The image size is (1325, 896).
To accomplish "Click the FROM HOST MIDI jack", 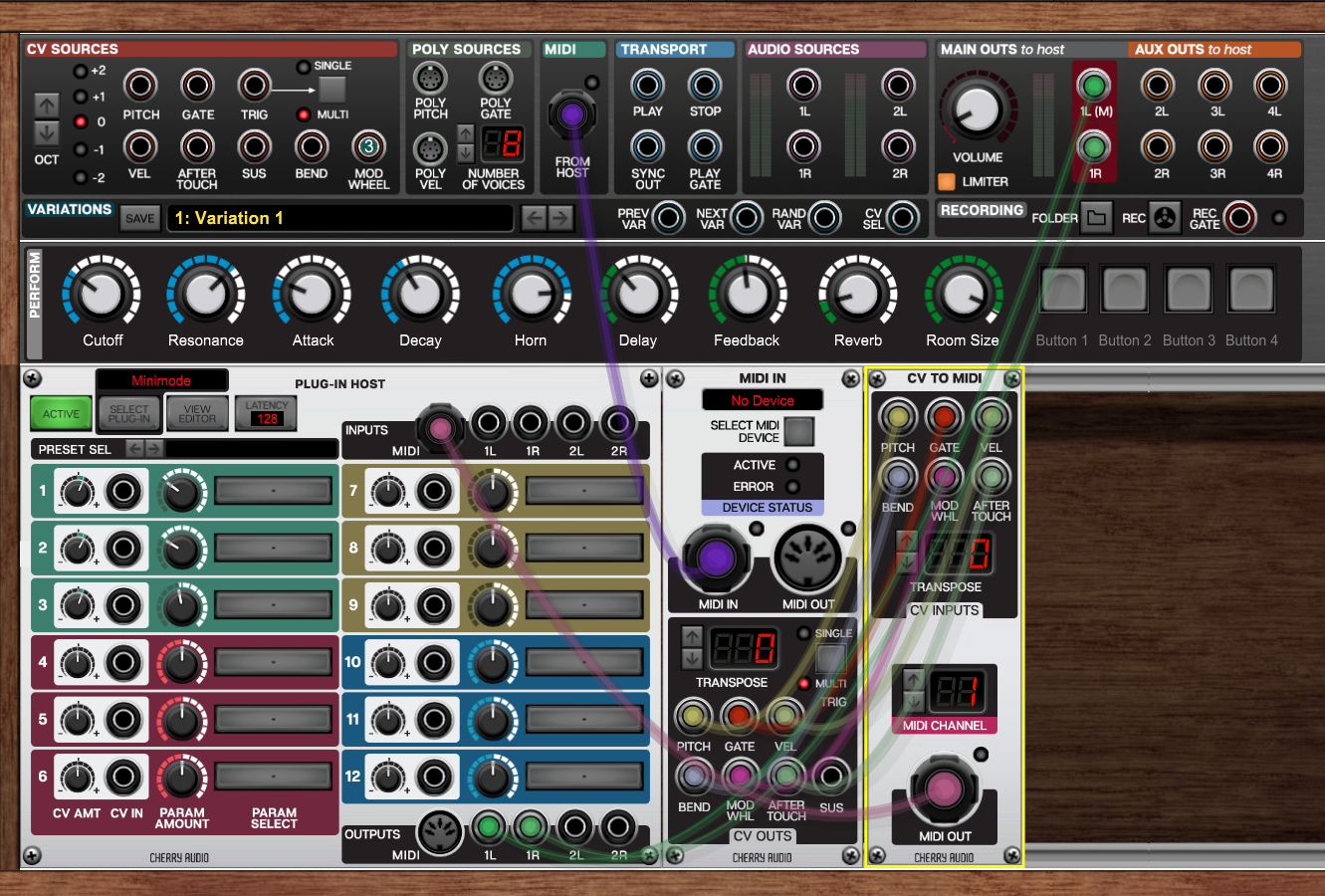I will [x=571, y=114].
